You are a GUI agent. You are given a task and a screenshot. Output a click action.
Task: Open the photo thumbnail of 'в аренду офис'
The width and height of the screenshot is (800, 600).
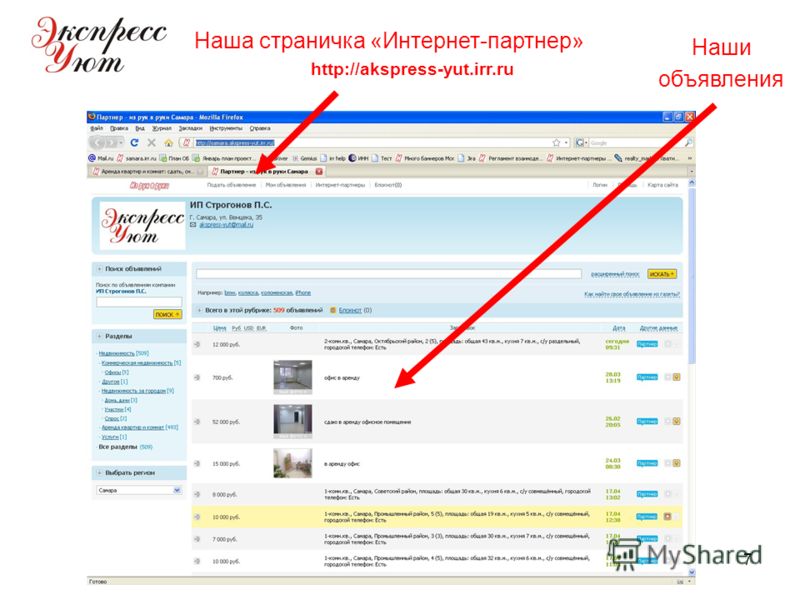tap(292, 463)
